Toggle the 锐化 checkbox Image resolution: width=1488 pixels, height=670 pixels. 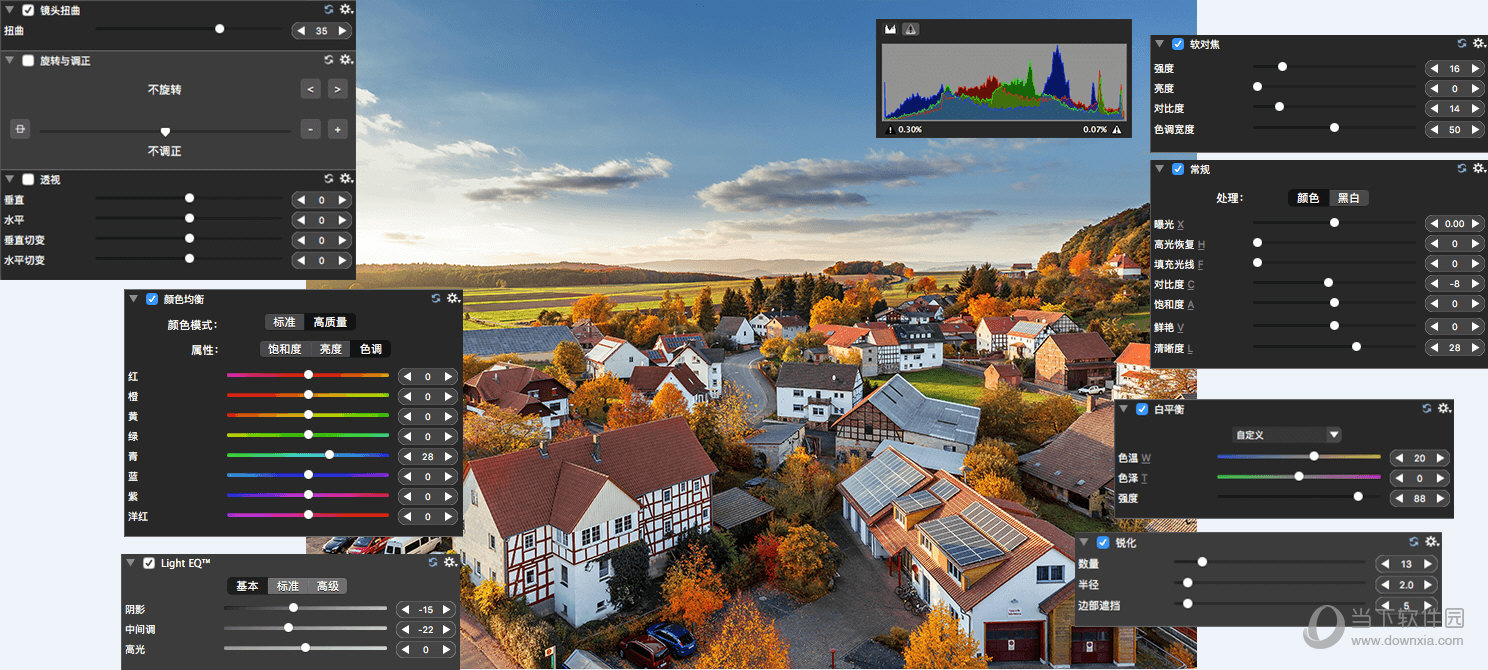click(1103, 542)
